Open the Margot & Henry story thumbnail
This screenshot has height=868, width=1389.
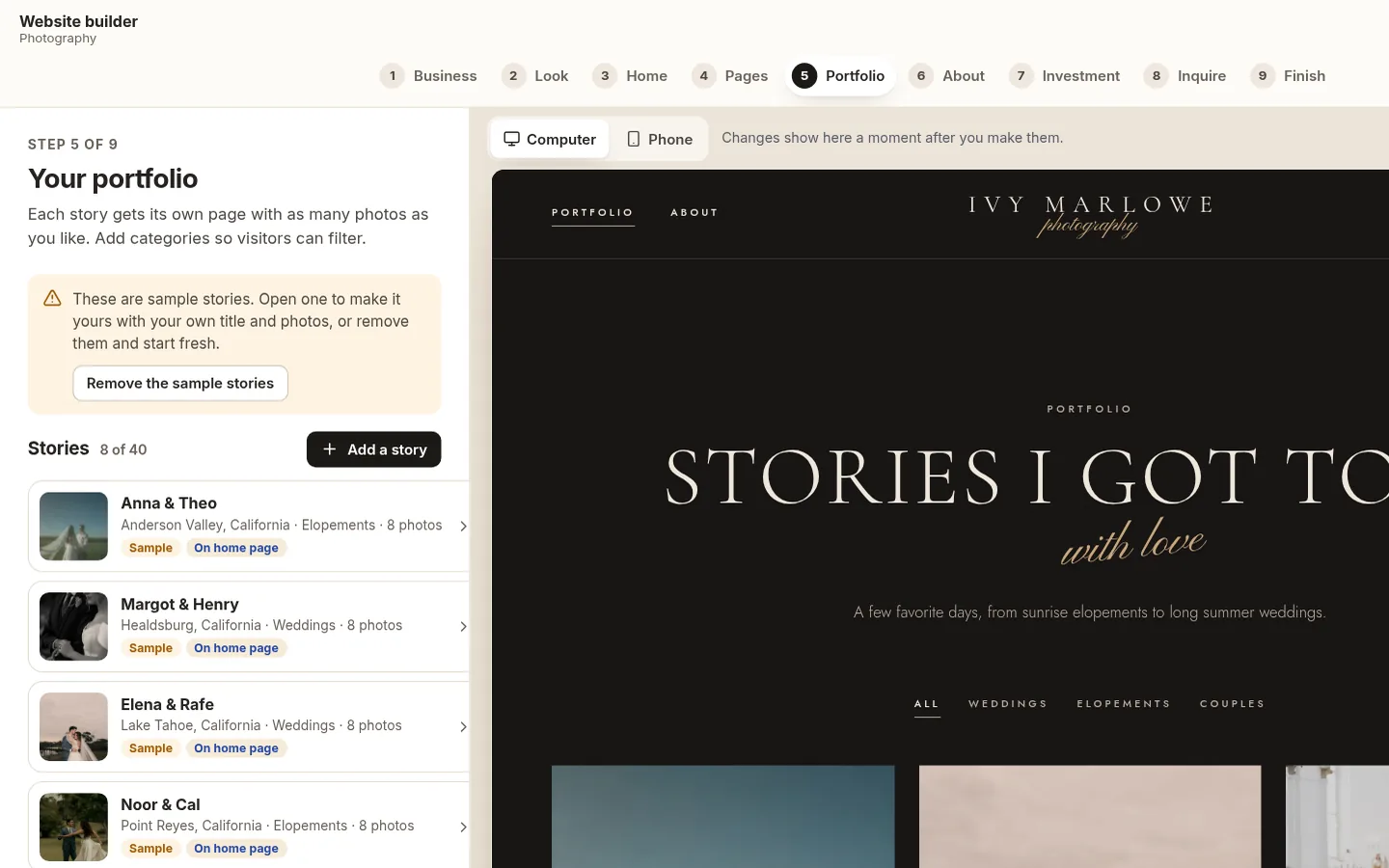pos(73,627)
